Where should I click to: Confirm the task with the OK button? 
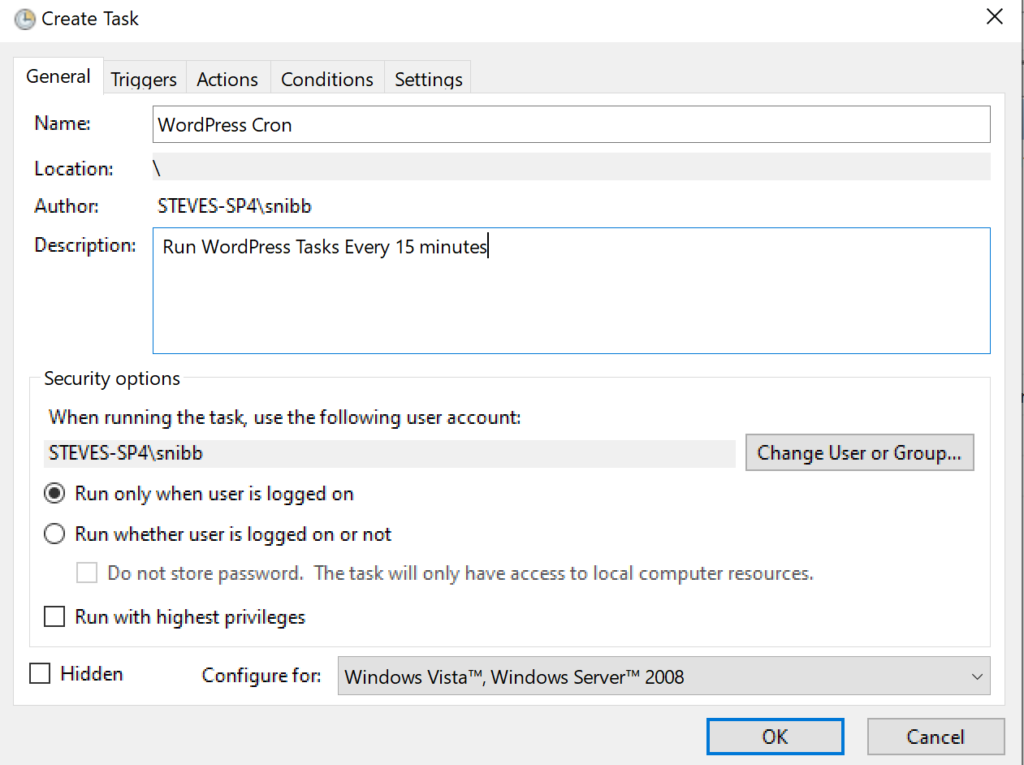(x=775, y=737)
